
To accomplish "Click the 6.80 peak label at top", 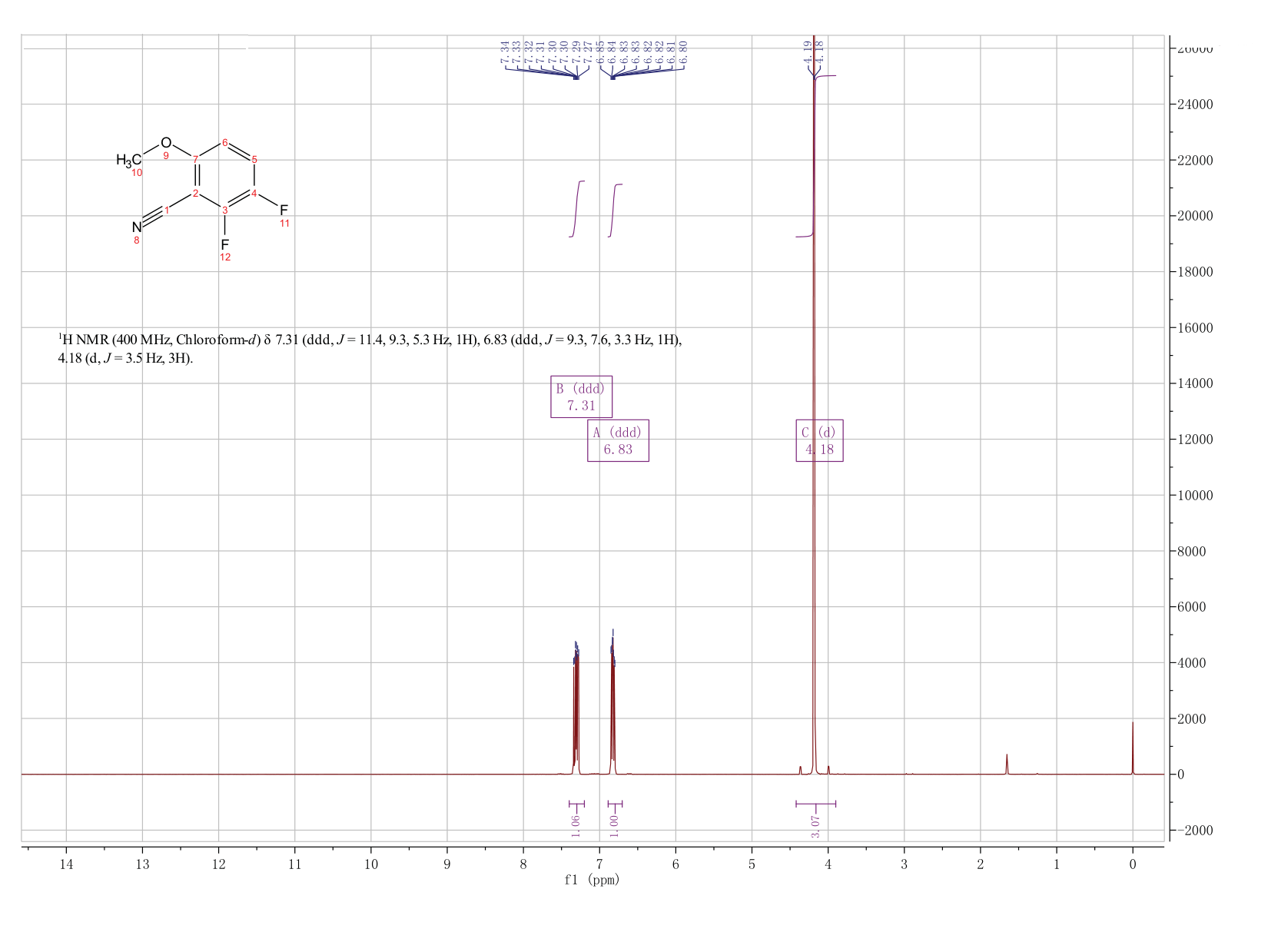I will pyautogui.click(x=684, y=51).
